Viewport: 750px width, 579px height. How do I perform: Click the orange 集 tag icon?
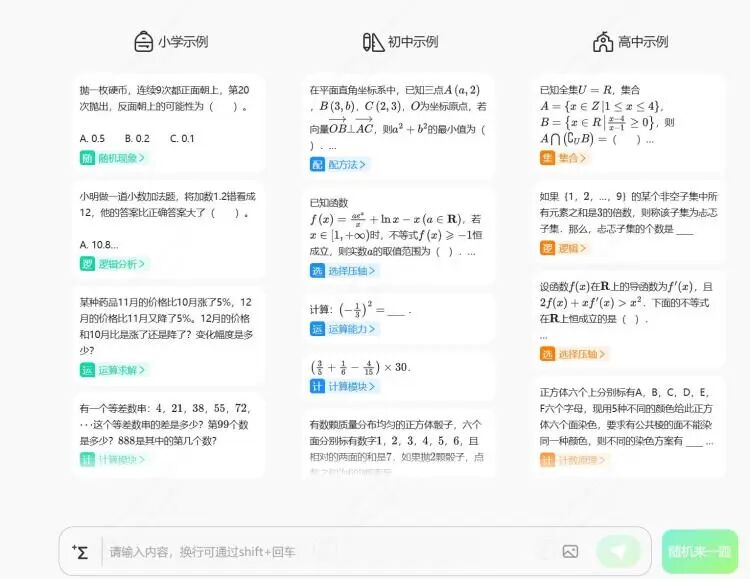(547, 158)
